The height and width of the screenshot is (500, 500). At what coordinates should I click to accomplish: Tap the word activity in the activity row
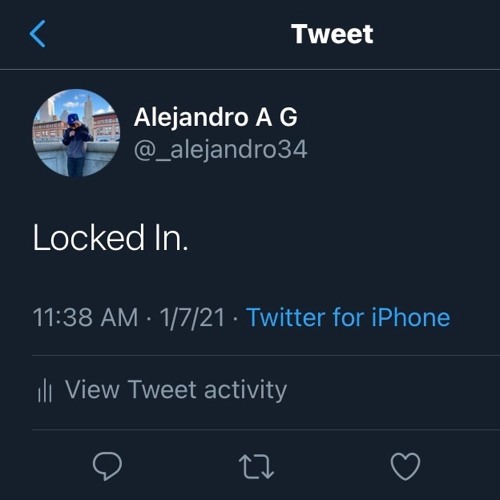click(245, 390)
